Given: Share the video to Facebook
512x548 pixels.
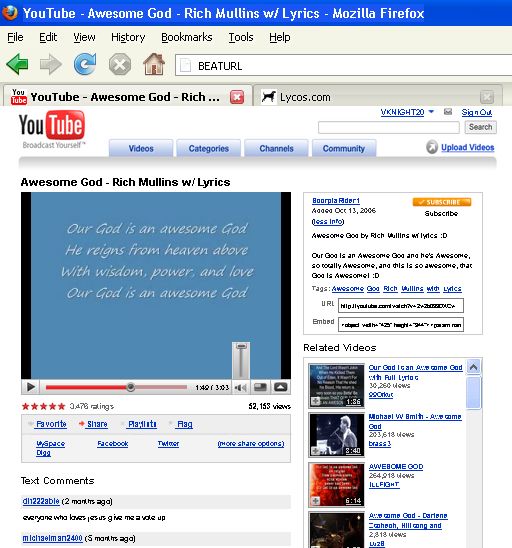Looking at the screenshot, I should click(x=113, y=444).
